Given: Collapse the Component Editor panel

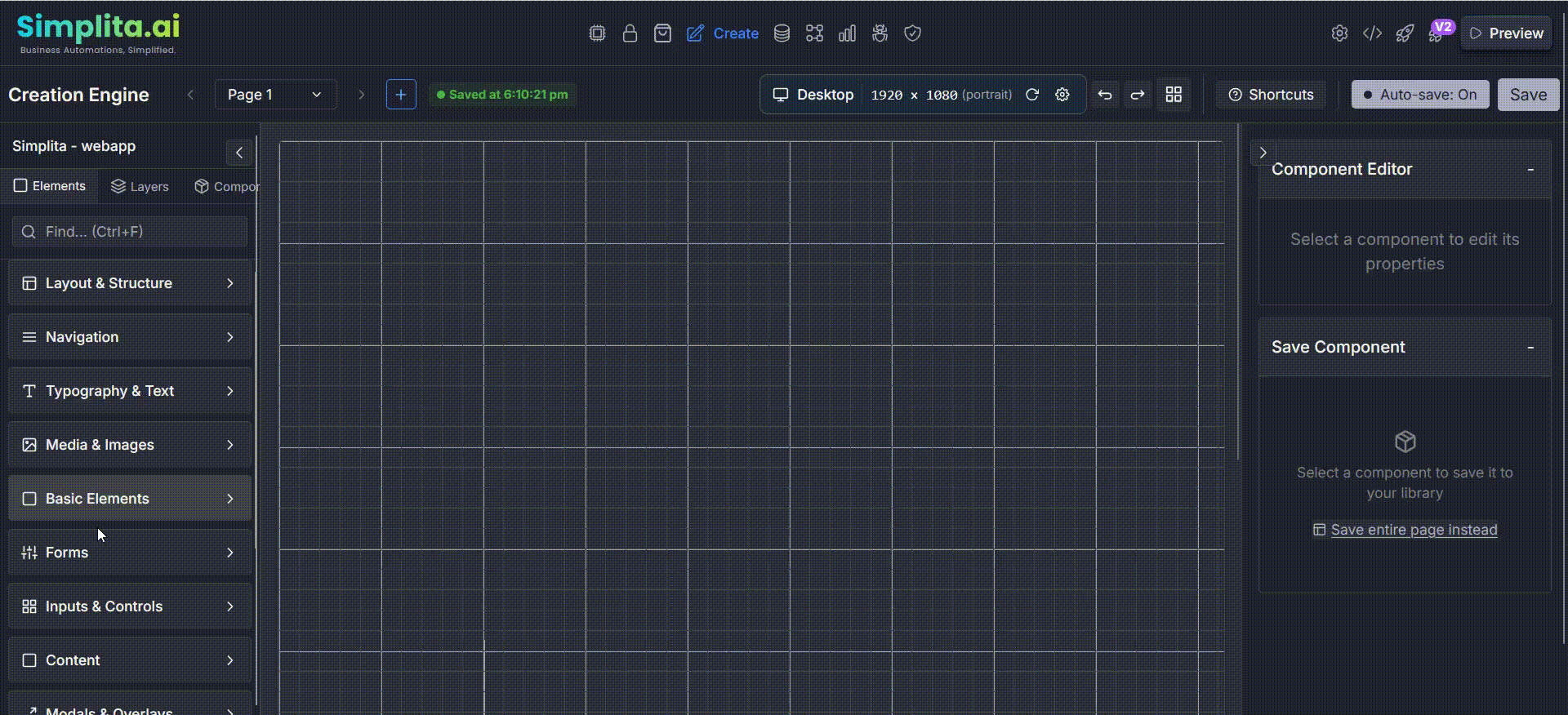Looking at the screenshot, I should pyautogui.click(x=1530, y=170).
